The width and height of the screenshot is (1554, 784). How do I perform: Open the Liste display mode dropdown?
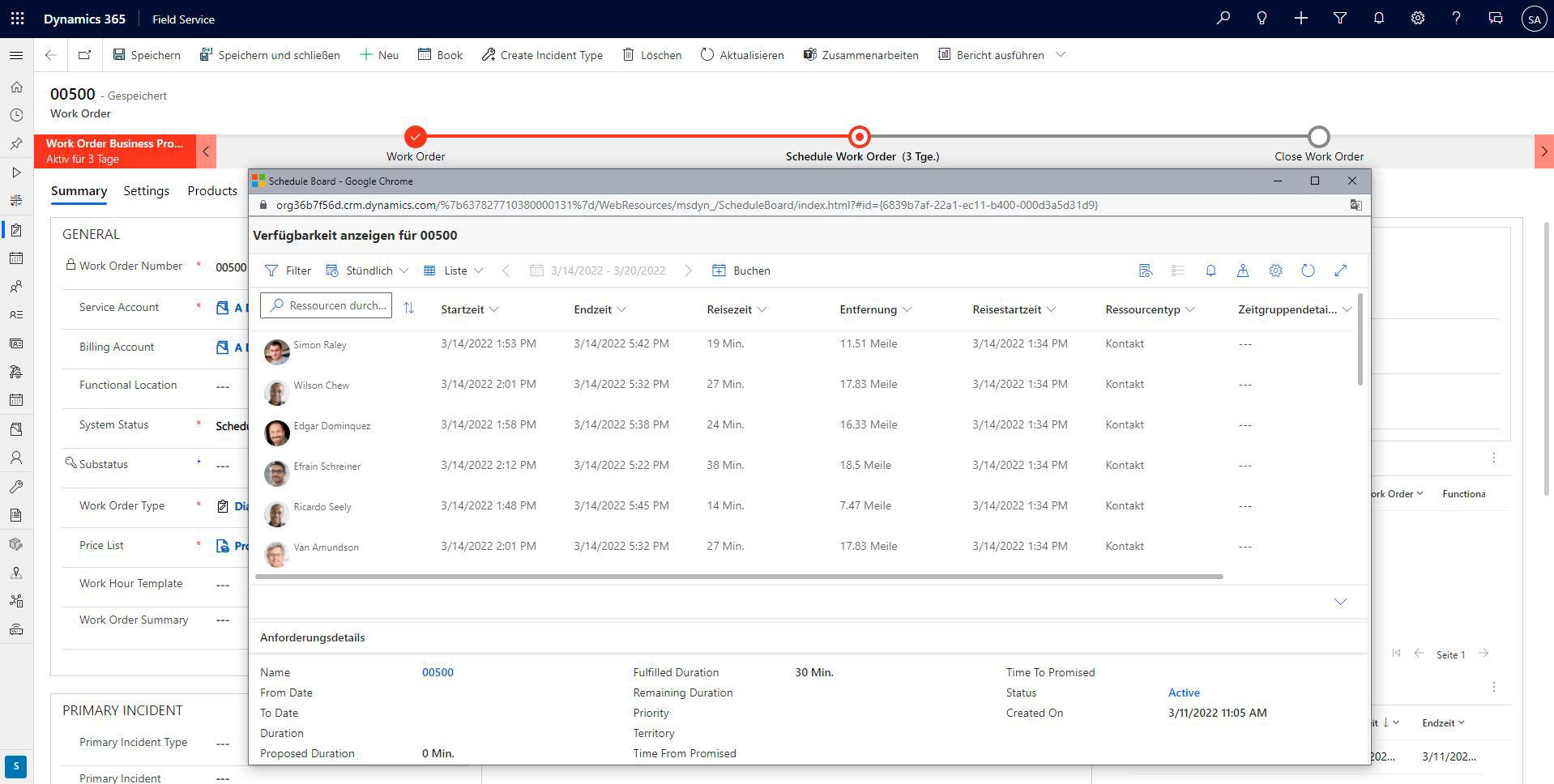pos(454,271)
